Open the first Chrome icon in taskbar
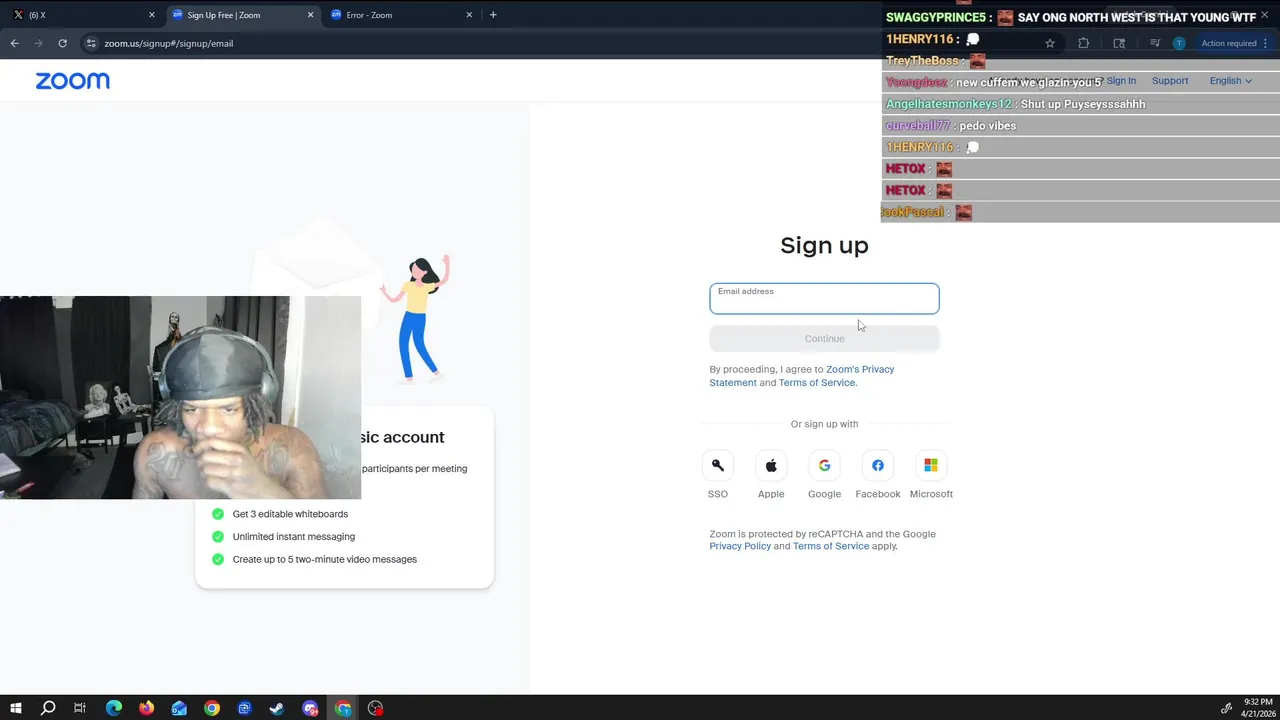The width and height of the screenshot is (1280, 720). (x=212, y=708)
